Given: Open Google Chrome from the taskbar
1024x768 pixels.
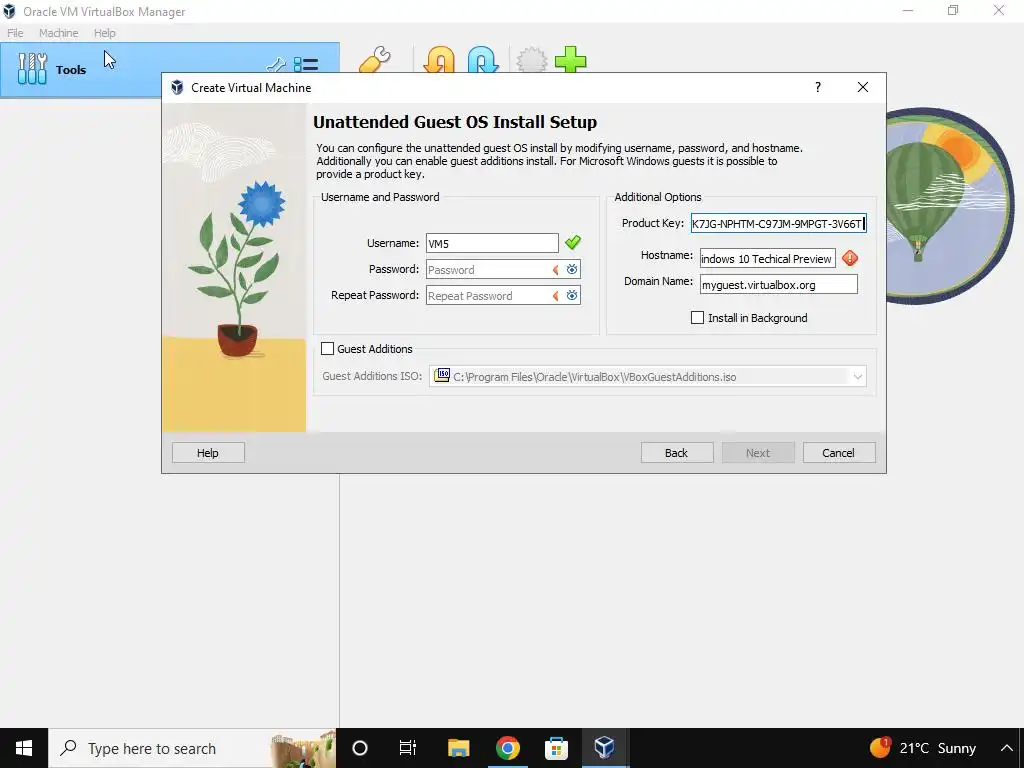Looking at the screenshot, I should (x=507, y=748).
